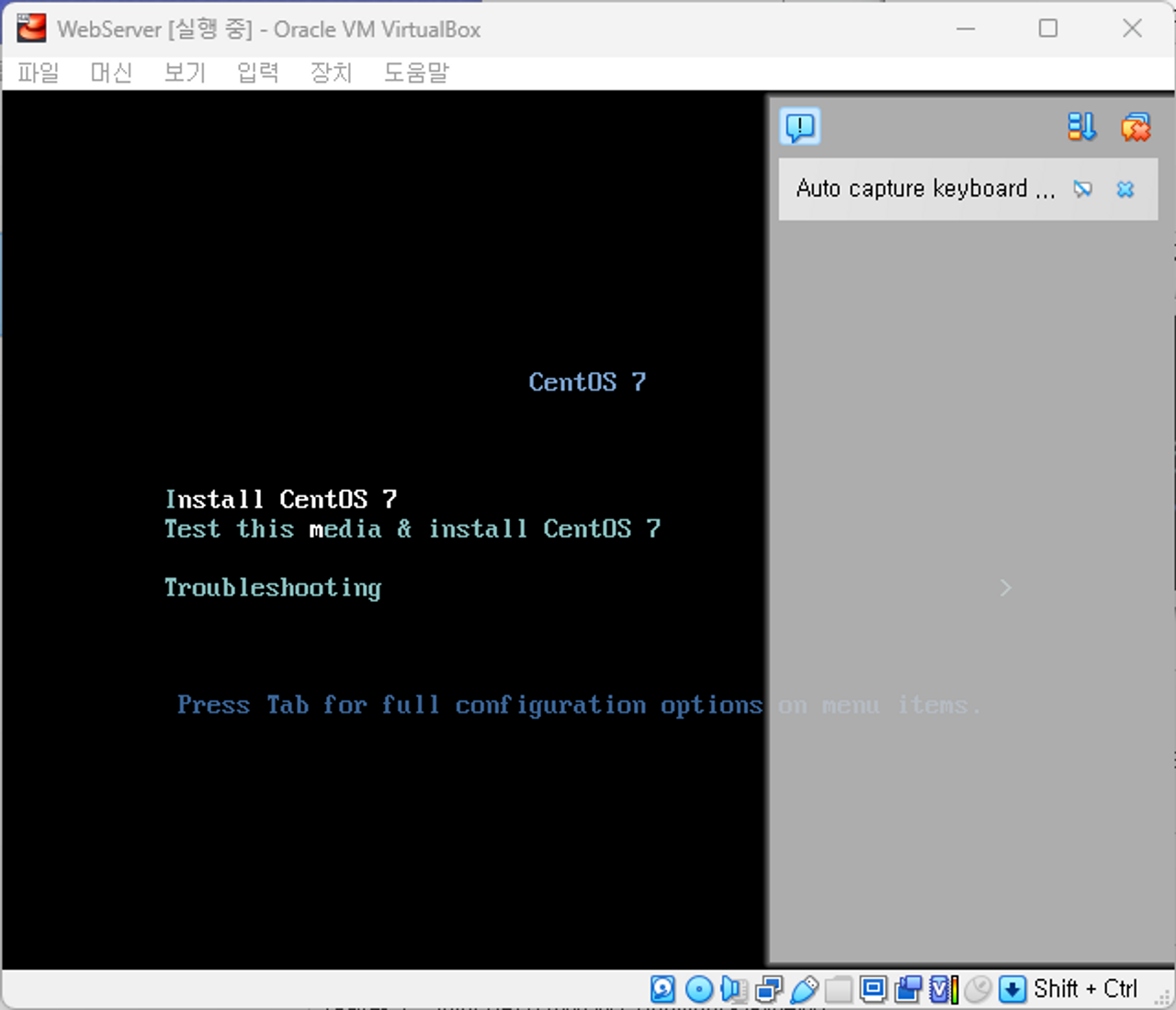Screen dimensions: 1176x1010
Task: Expand the Auto capture keyboard notification text
Action: 925,188
